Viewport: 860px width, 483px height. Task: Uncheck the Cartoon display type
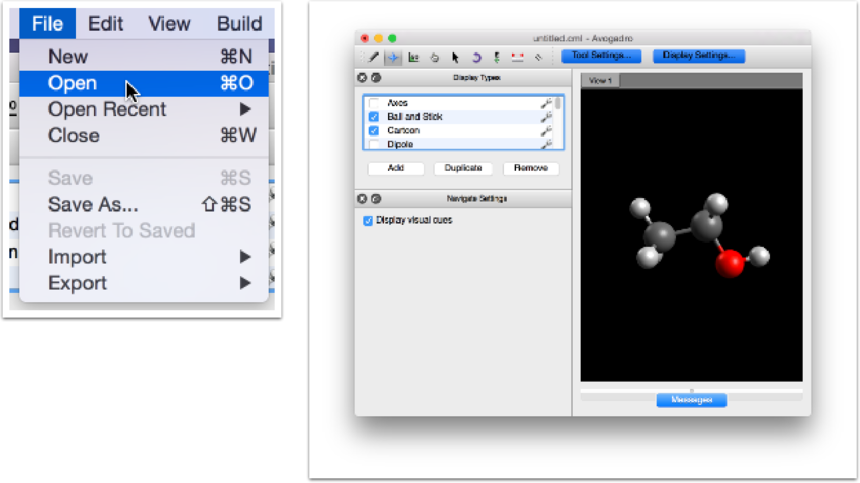click(x=373, y=131)
